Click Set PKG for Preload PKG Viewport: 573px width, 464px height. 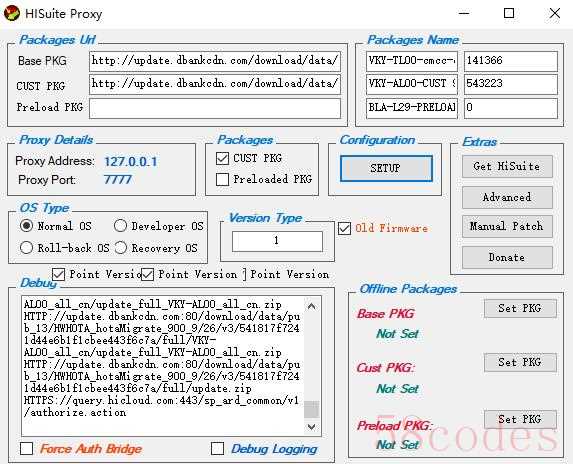(x=520, y=419)
